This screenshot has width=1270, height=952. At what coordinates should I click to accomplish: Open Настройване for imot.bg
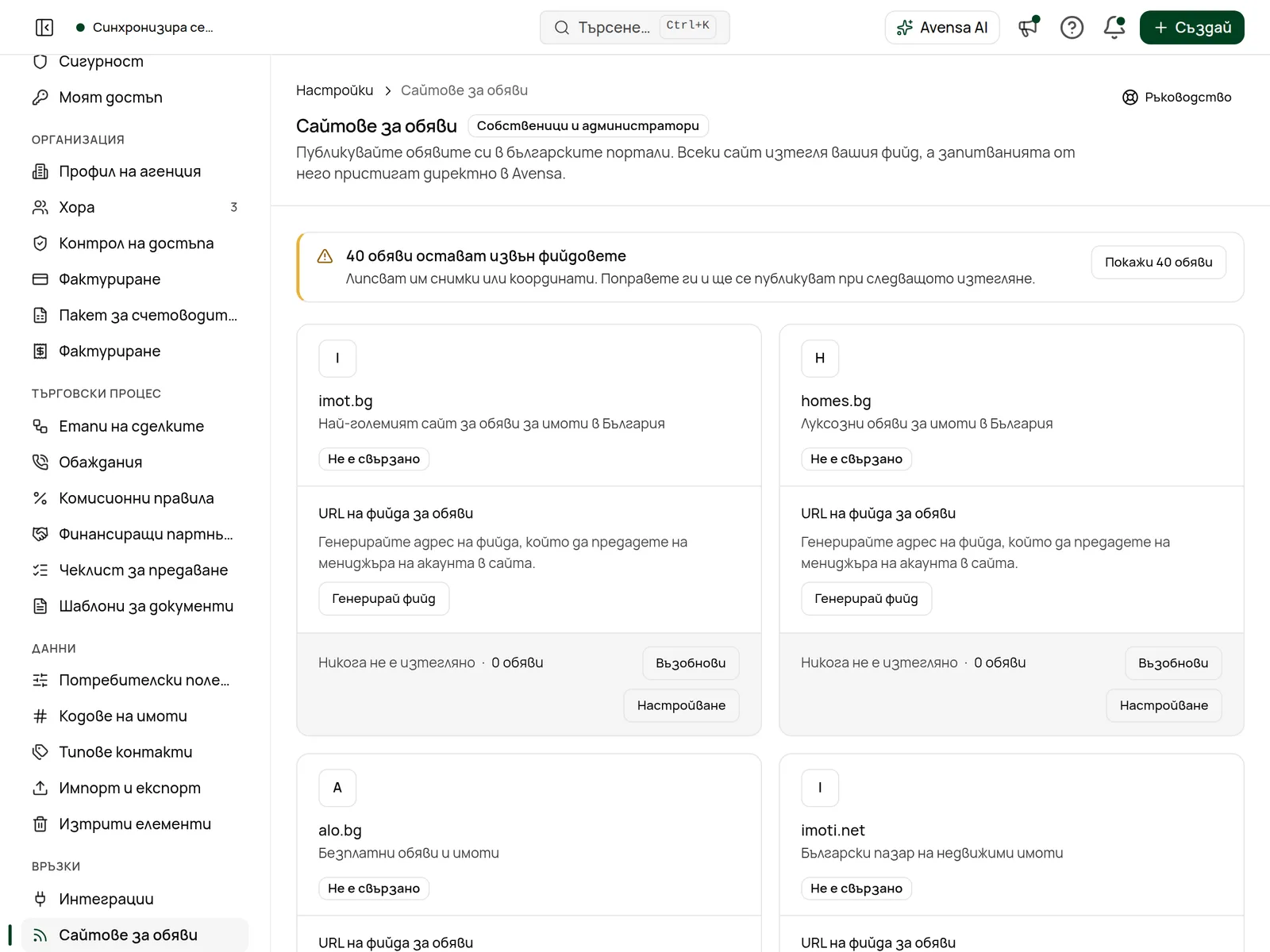click(x=682, y=706)
